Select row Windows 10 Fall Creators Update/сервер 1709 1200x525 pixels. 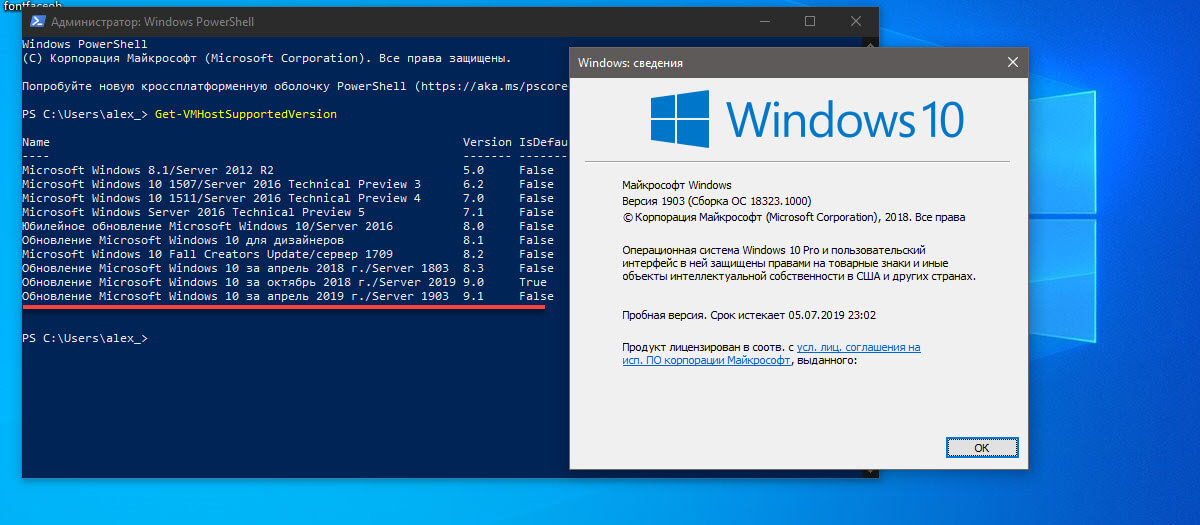click(x=288, y=254)
